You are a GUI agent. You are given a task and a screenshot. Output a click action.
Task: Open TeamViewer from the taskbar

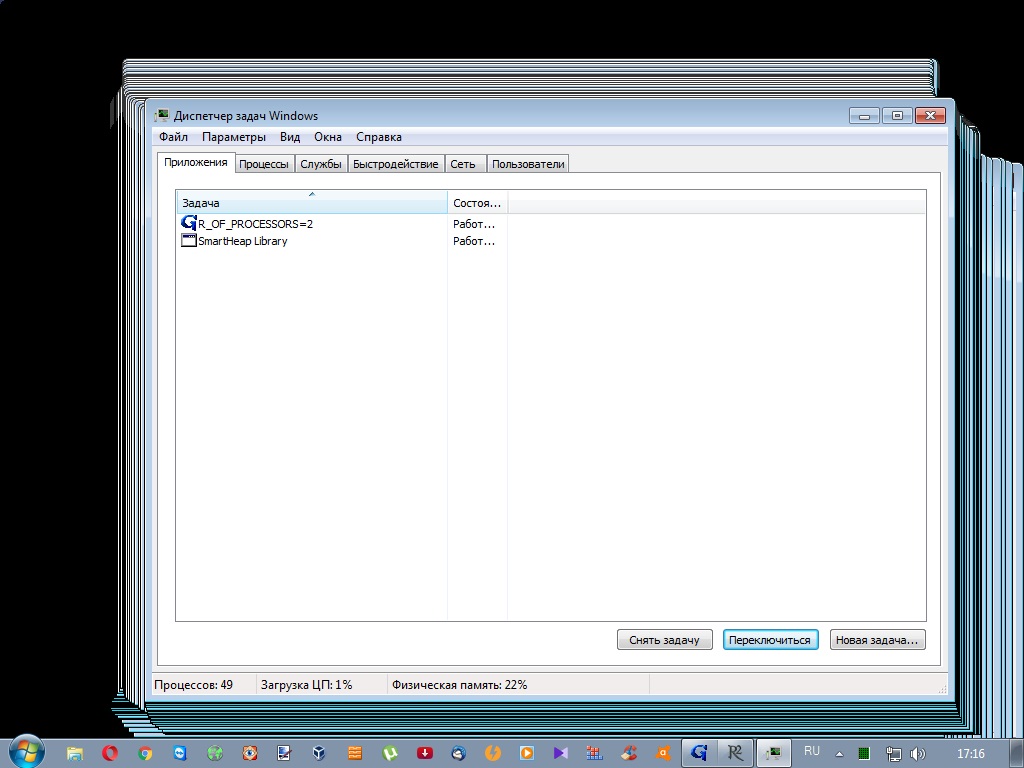pyautogui.click(x=180, y=753)
